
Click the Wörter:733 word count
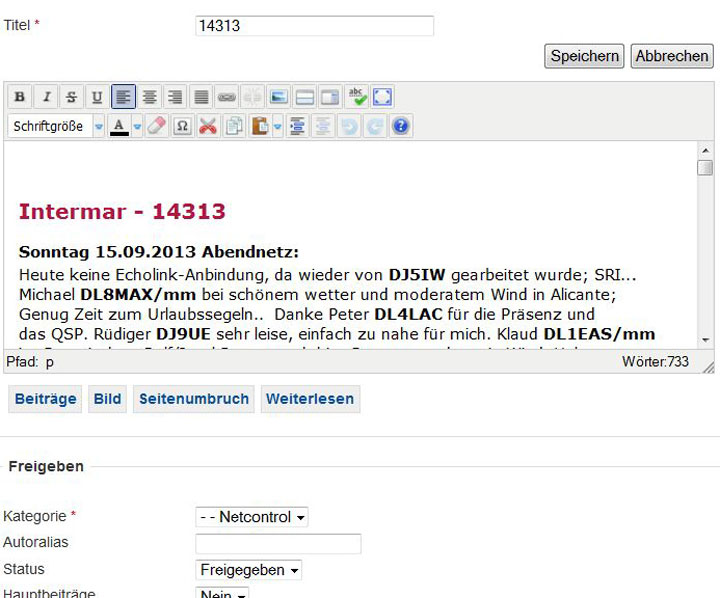(x=655, y=362)
